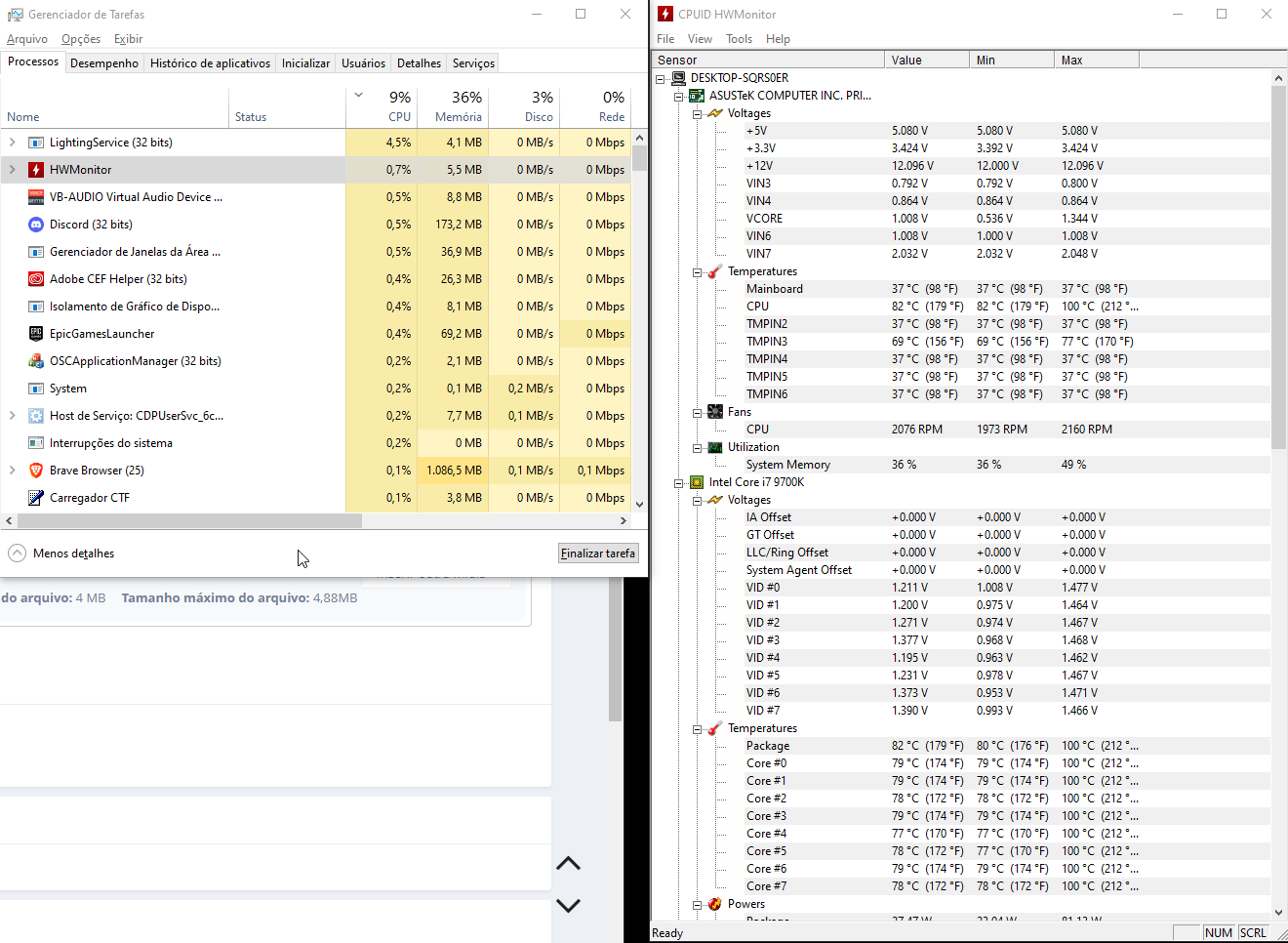
Task: Collapse the Utilization tree node
Action: pos(698,448)
